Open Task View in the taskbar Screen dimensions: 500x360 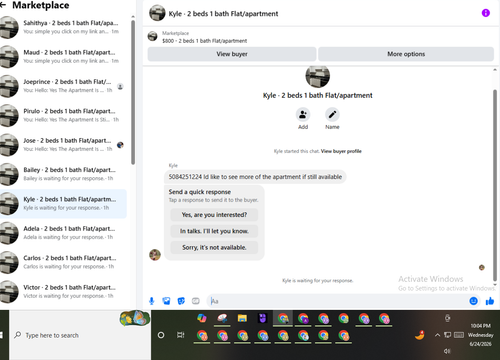pos(181,335)
